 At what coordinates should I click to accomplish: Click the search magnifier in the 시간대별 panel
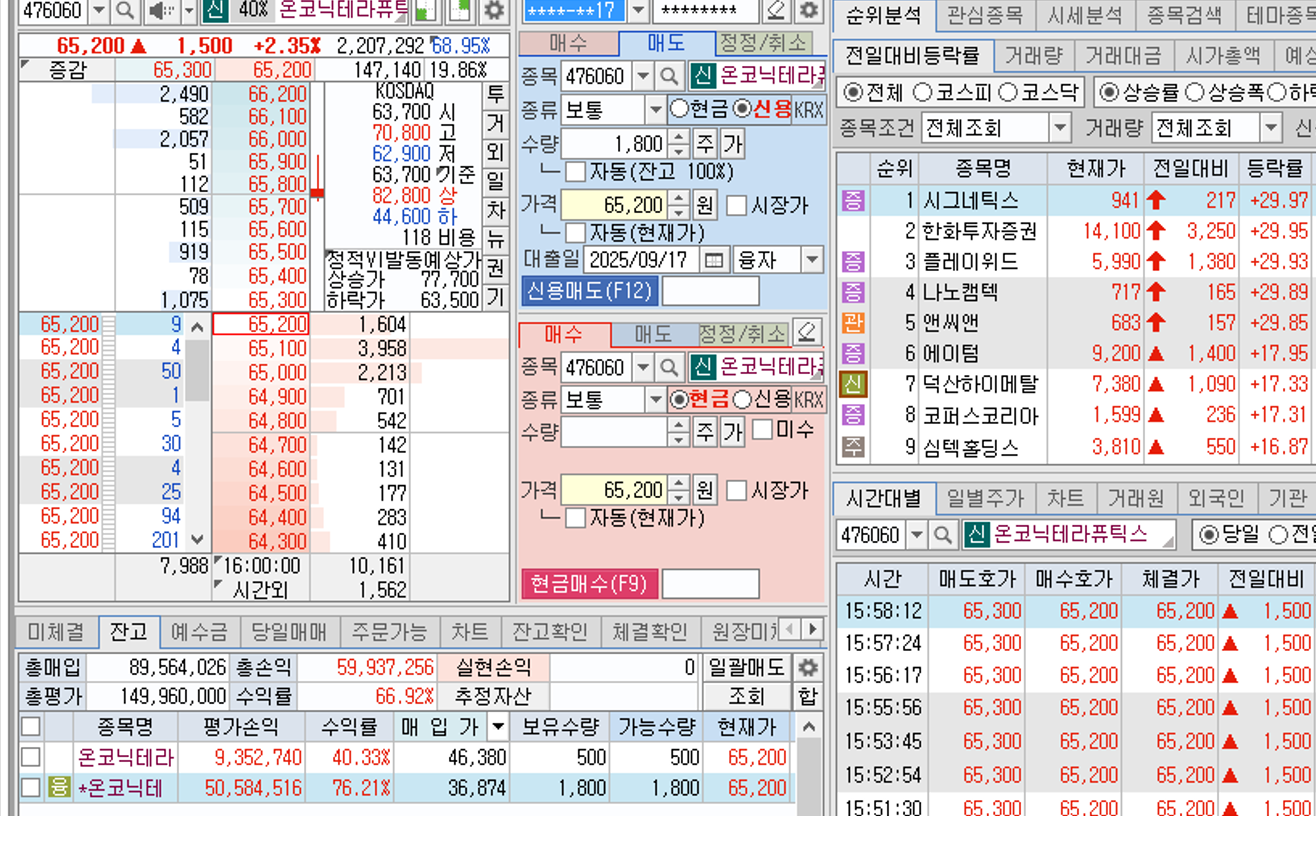(x=942, y=535)
